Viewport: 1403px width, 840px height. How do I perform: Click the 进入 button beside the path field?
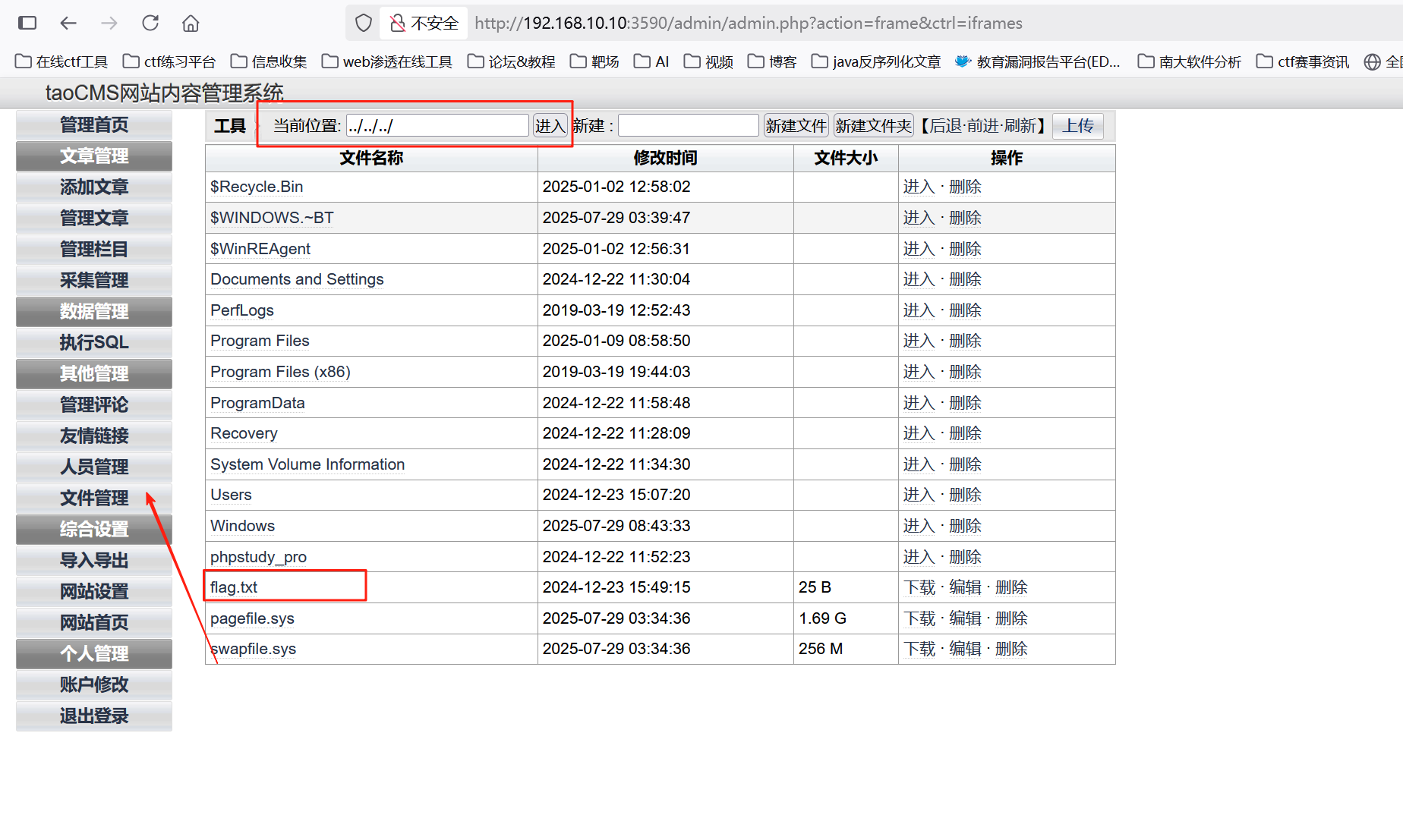pyautogui.click(x=550, y=126)
